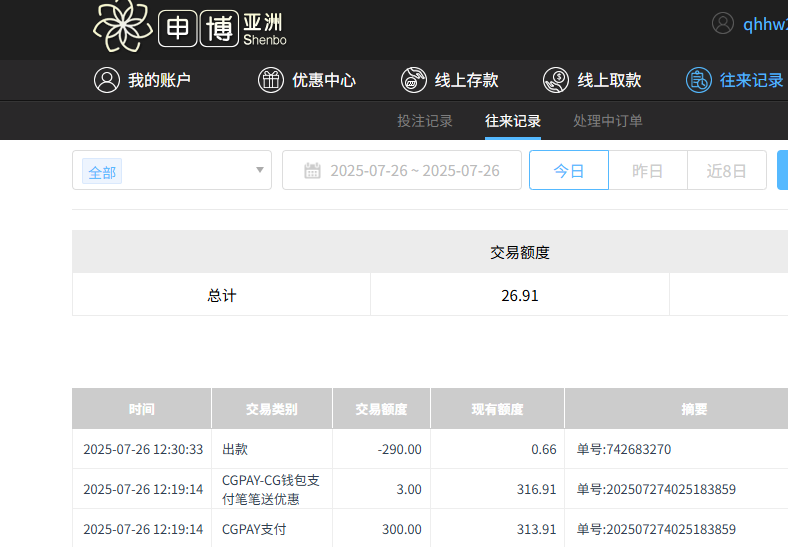Click the 我的账户 person icon
This screenshot has width=788, height=547.
point(107,80)
